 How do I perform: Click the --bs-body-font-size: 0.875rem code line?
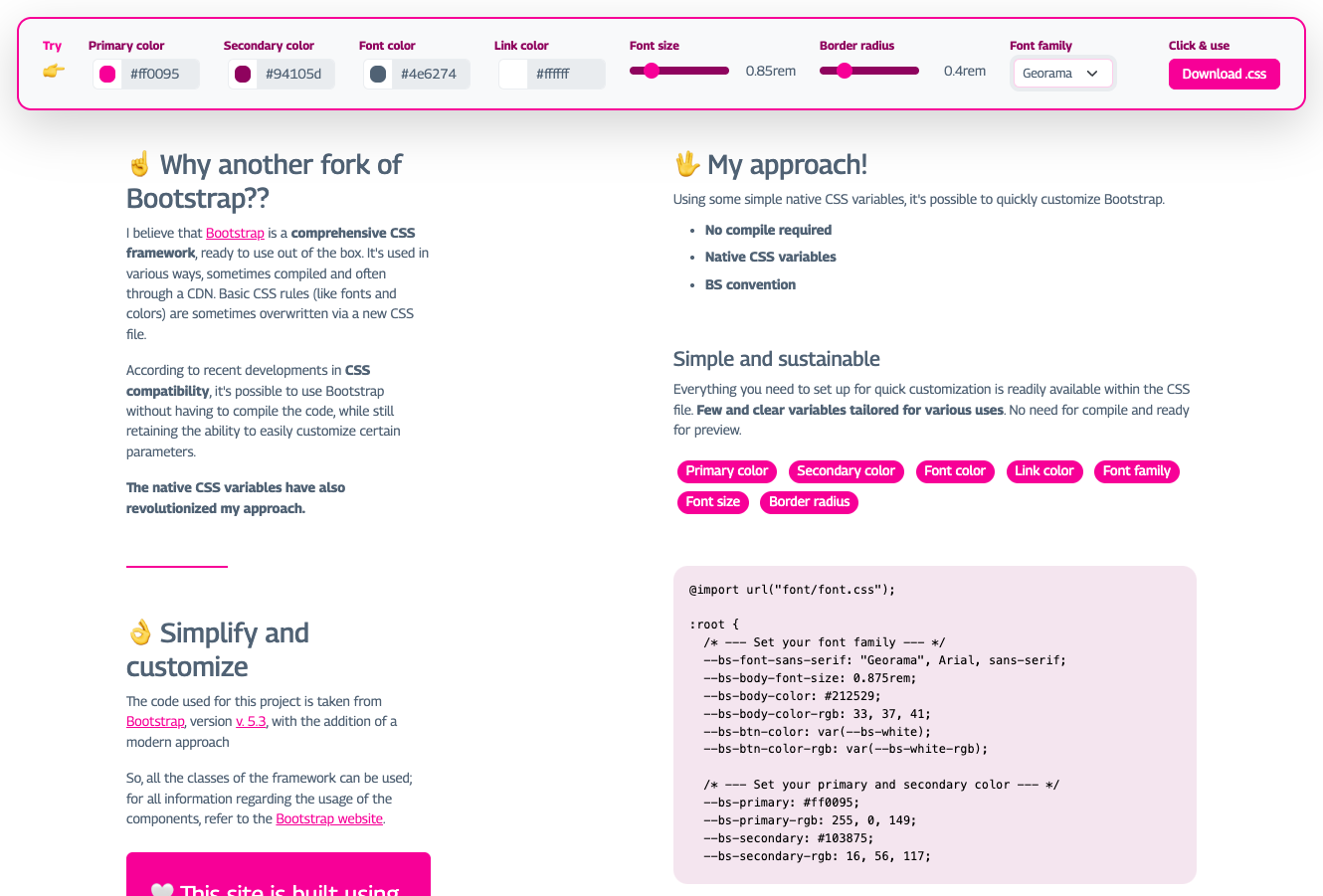pos(810,678)
